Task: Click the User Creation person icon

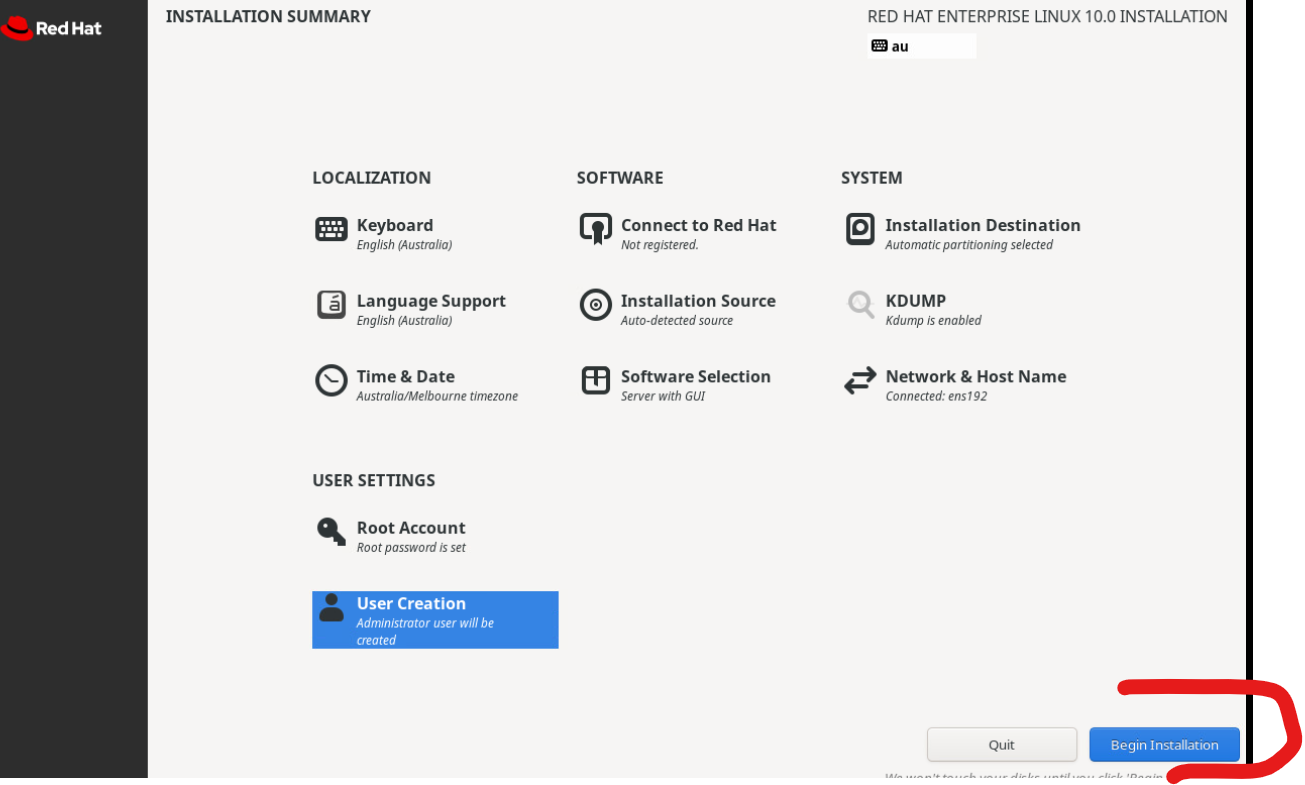Action: [331, 607]
